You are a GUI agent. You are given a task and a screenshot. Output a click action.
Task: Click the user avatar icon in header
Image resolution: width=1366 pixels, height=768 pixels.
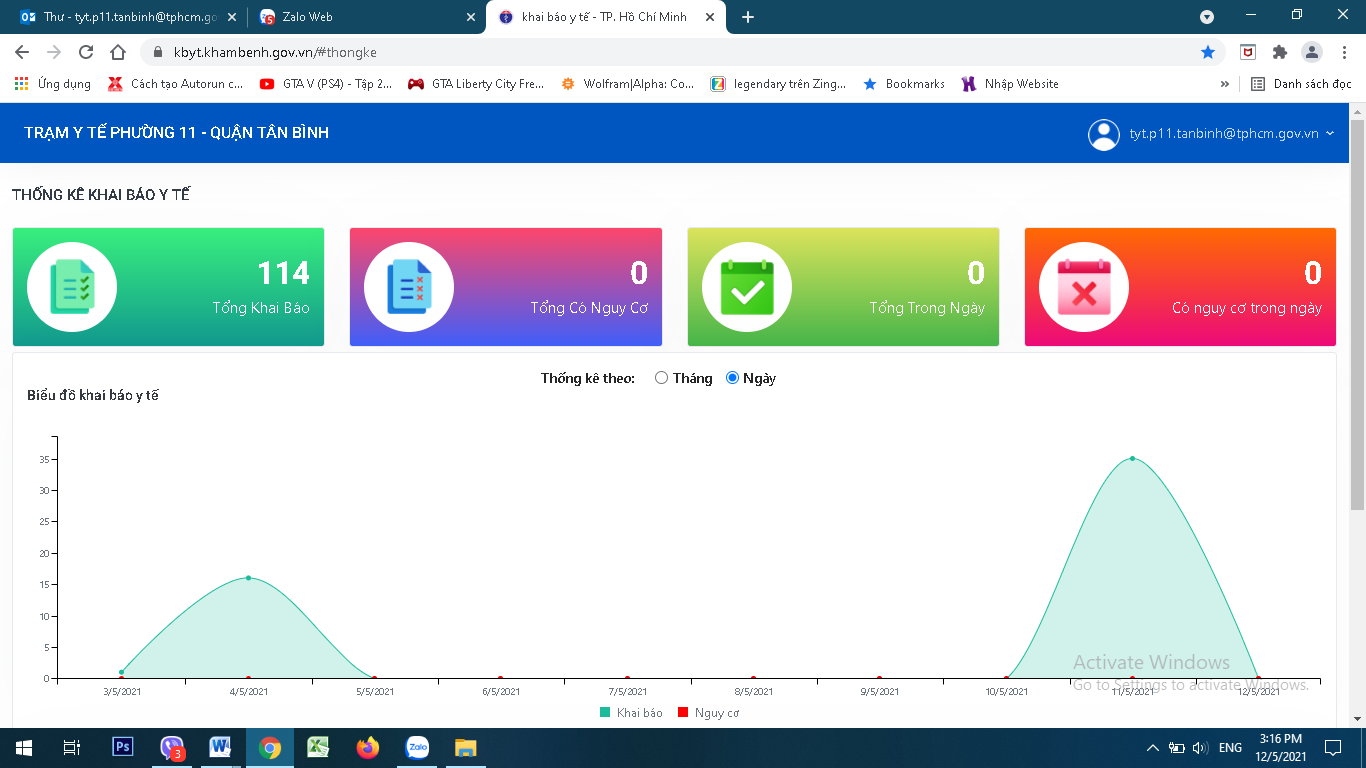click(x=1103, y=134)
